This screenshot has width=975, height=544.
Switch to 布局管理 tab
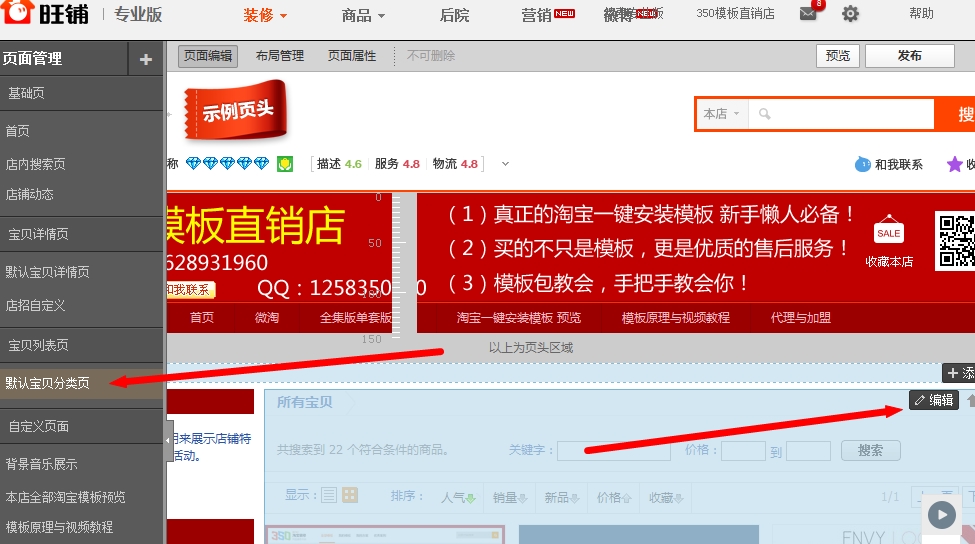(x=280, y=56)
